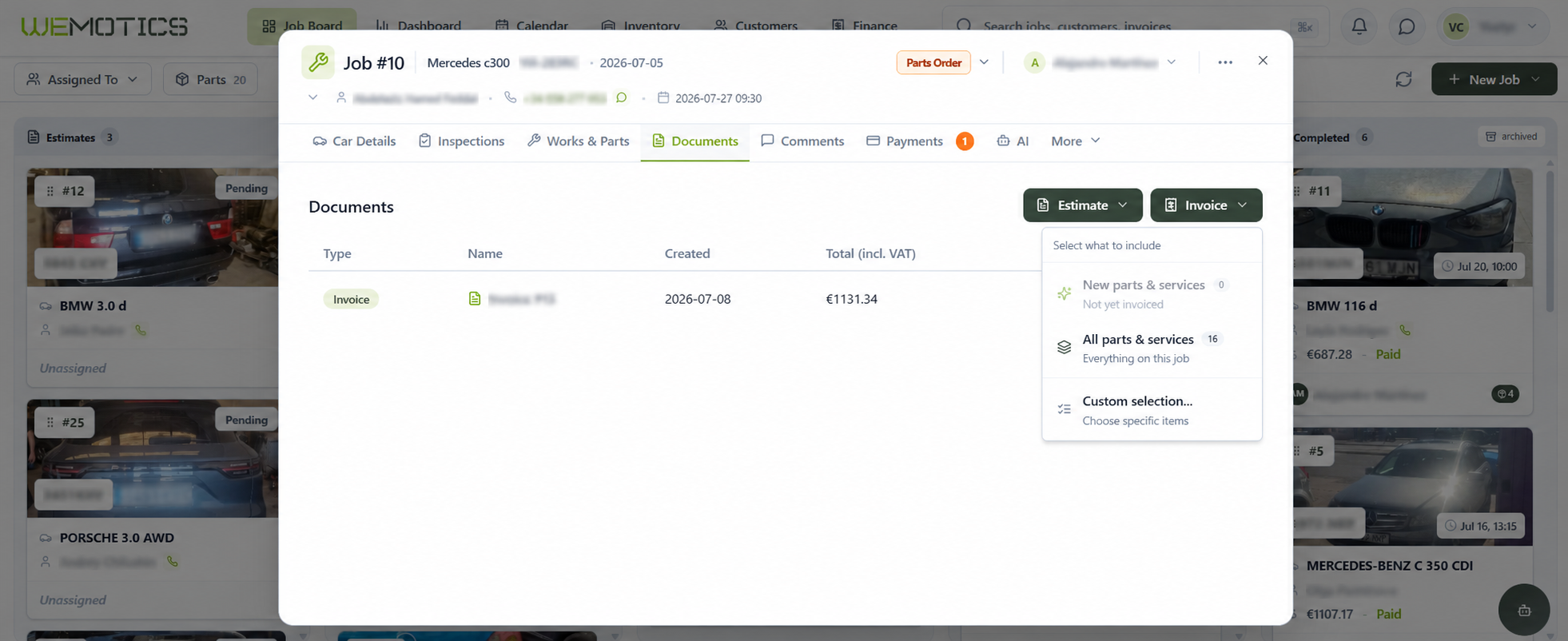Open the chat messages icon
This screenshot has height=641, width=1568.
pos(1407,26)
